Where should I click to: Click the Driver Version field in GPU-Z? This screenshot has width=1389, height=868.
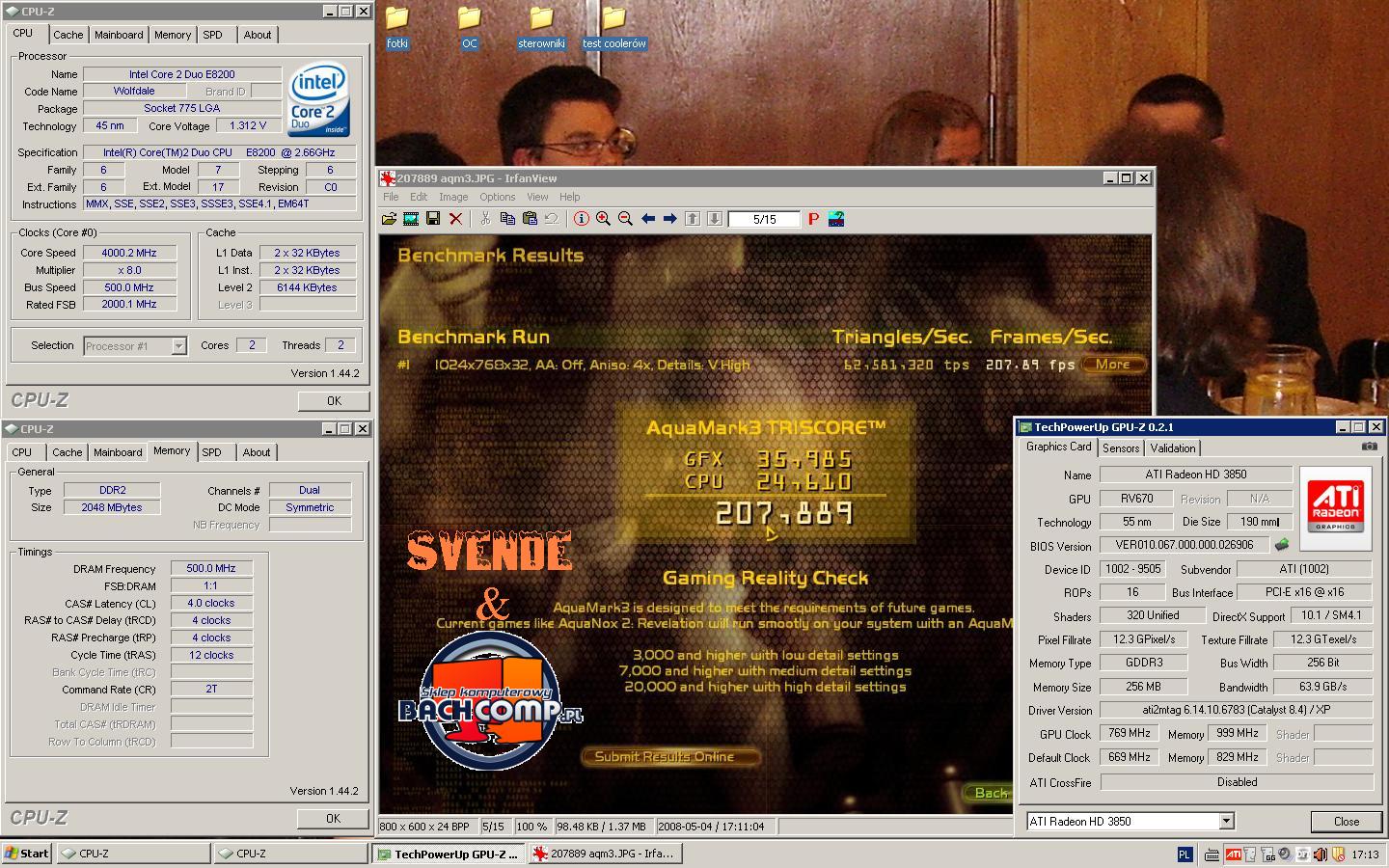pos(1236,710)
